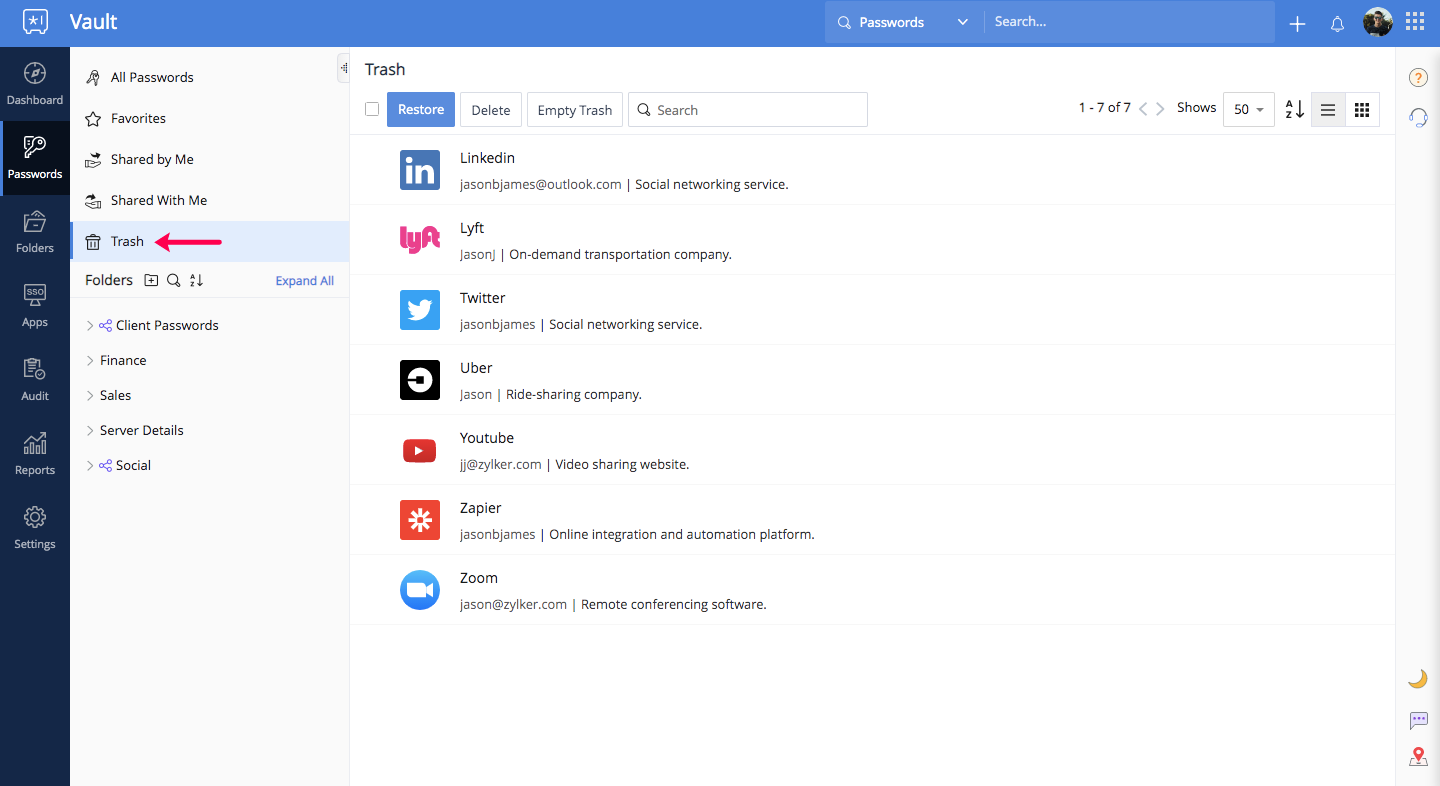Sort trash items A to Z
Screen dimensions: 1440x786
(x=1294, y=110)
